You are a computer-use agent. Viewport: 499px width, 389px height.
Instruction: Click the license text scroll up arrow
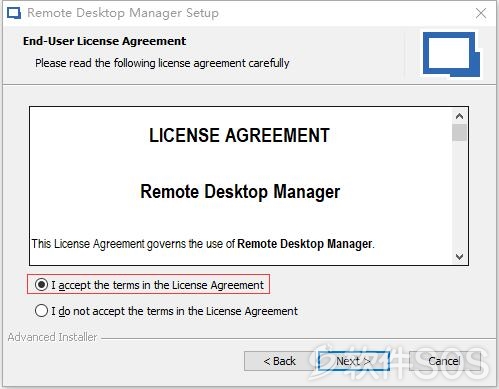point(459,116)
